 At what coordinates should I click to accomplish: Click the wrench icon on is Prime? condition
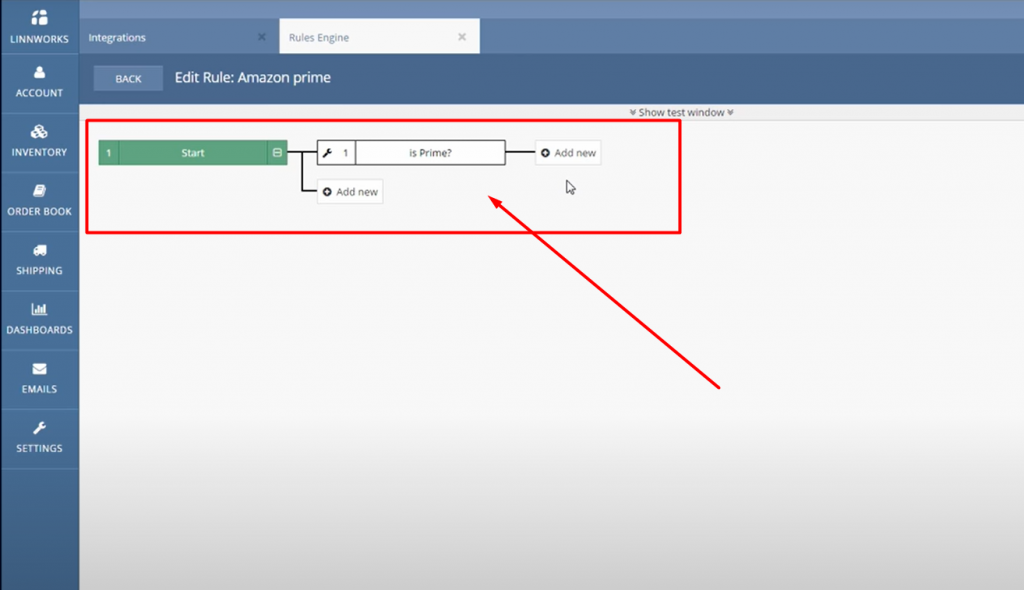click(x=327, y=153)
